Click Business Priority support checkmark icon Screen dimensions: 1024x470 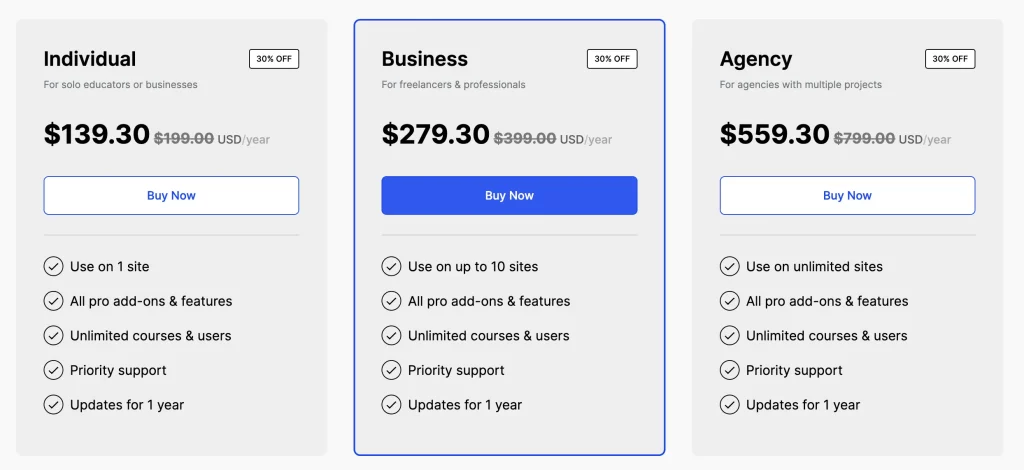click(x=391, y=370)
